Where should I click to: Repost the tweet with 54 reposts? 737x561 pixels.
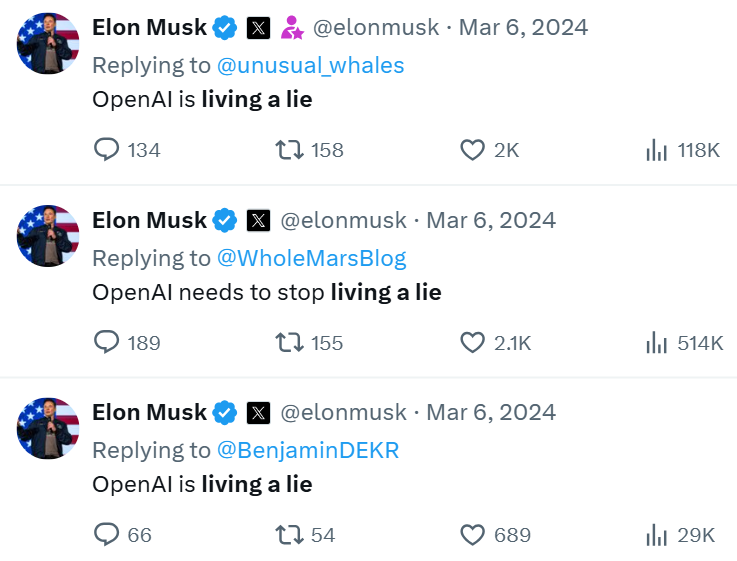[289, 535]
